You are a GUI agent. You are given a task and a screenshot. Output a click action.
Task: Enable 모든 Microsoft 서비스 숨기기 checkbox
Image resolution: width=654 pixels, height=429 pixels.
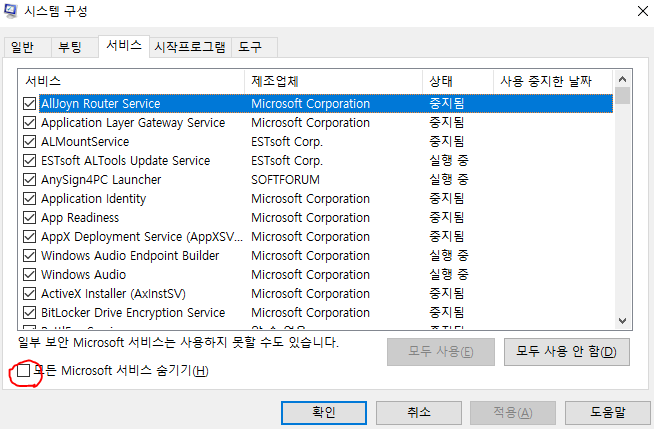(23, 370)
